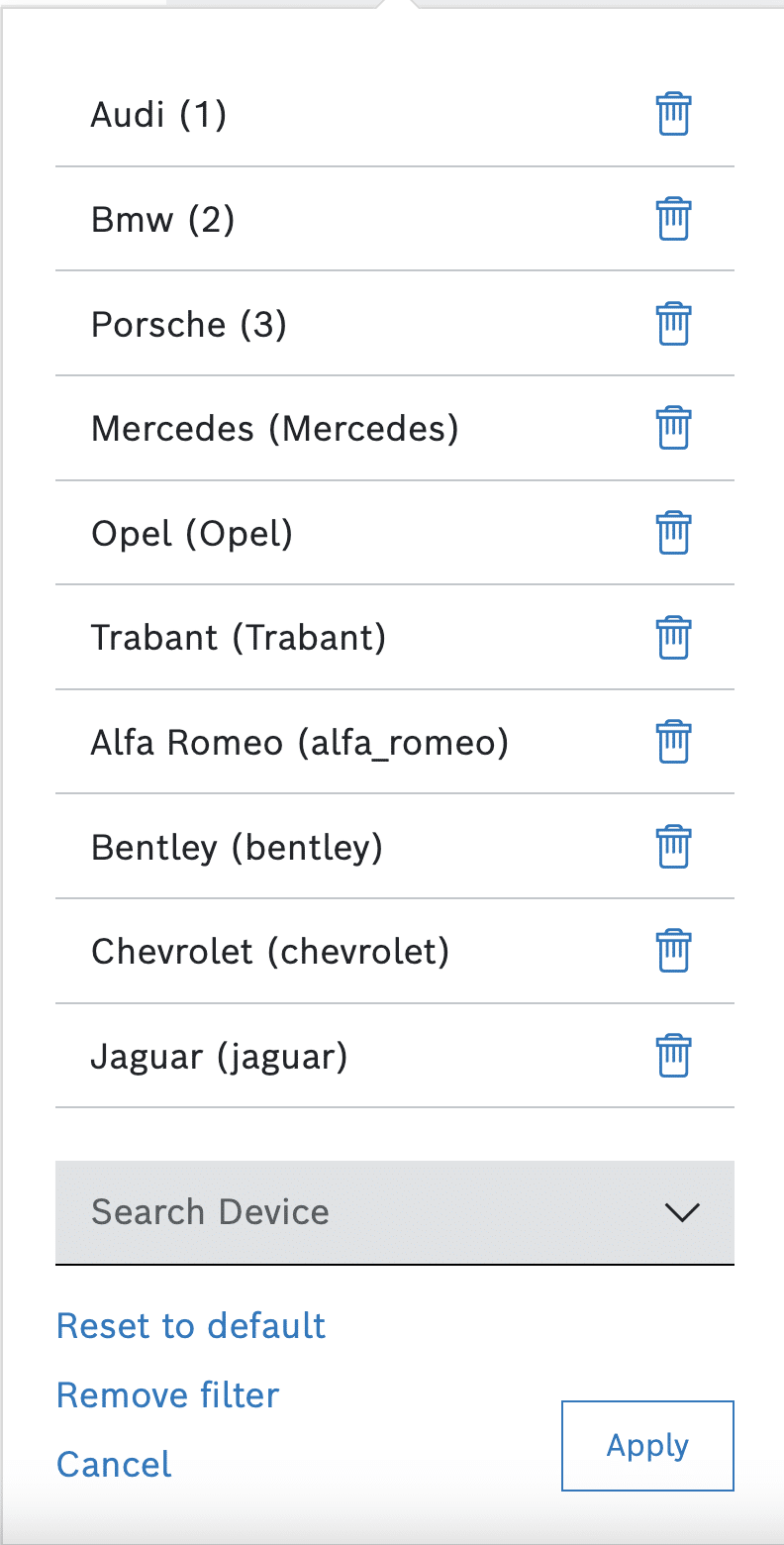This screenshot has height=1545, width=784.
Task: Click trash icon next to Porsche (3)
Action: coord(673,324)
